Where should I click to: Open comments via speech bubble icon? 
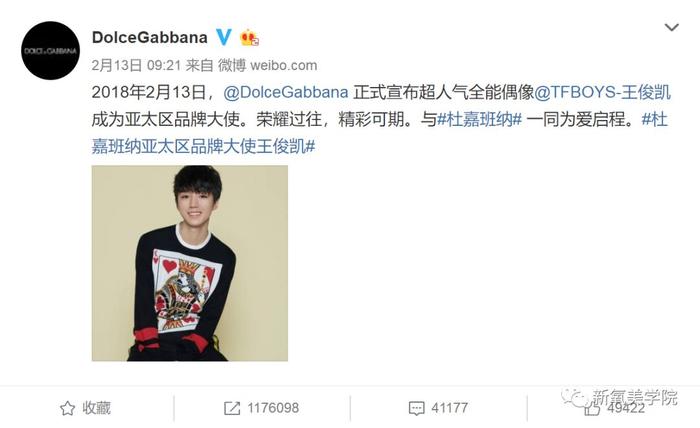(417, 408)
